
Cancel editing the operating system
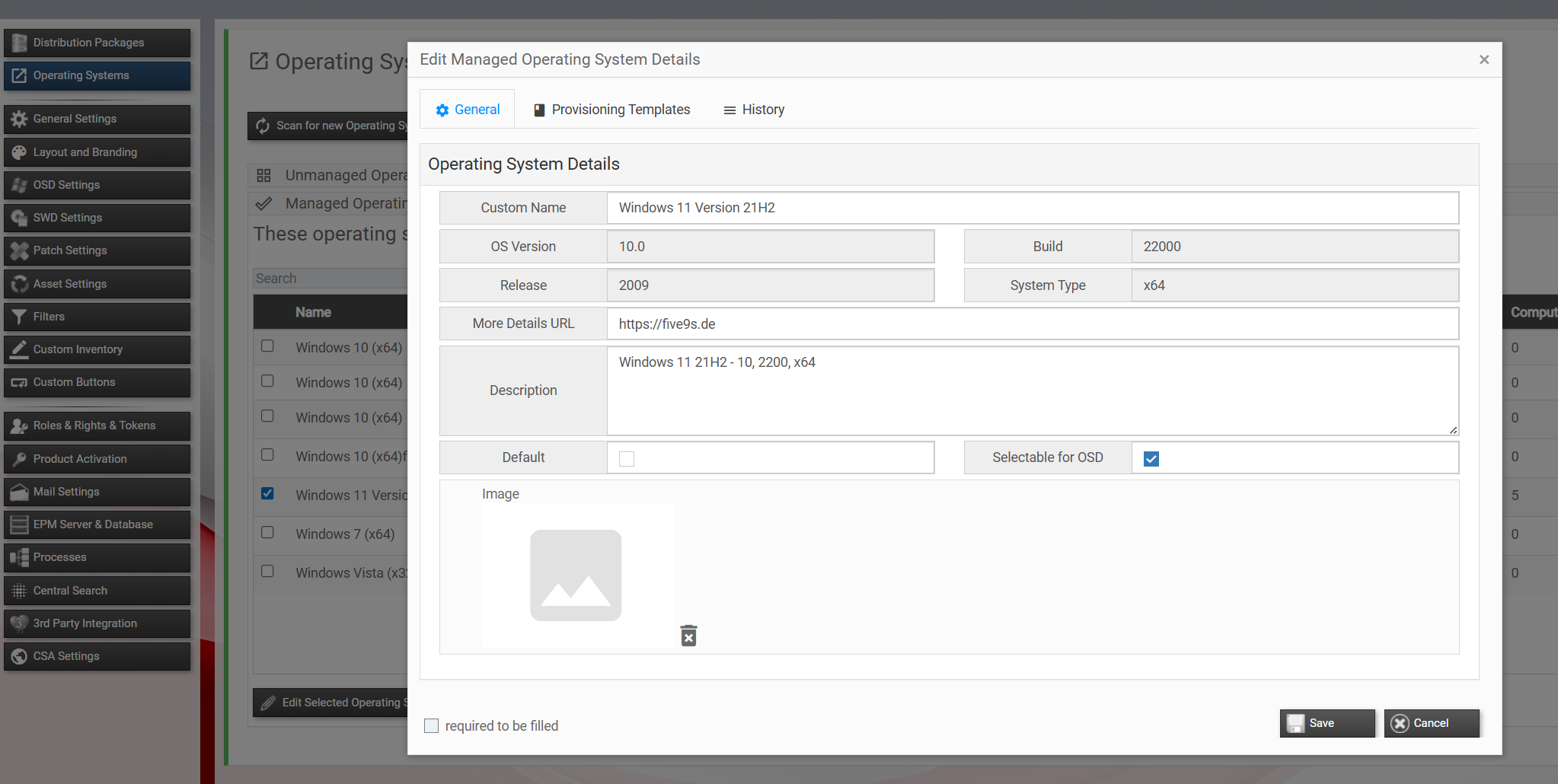(1432, 723)
